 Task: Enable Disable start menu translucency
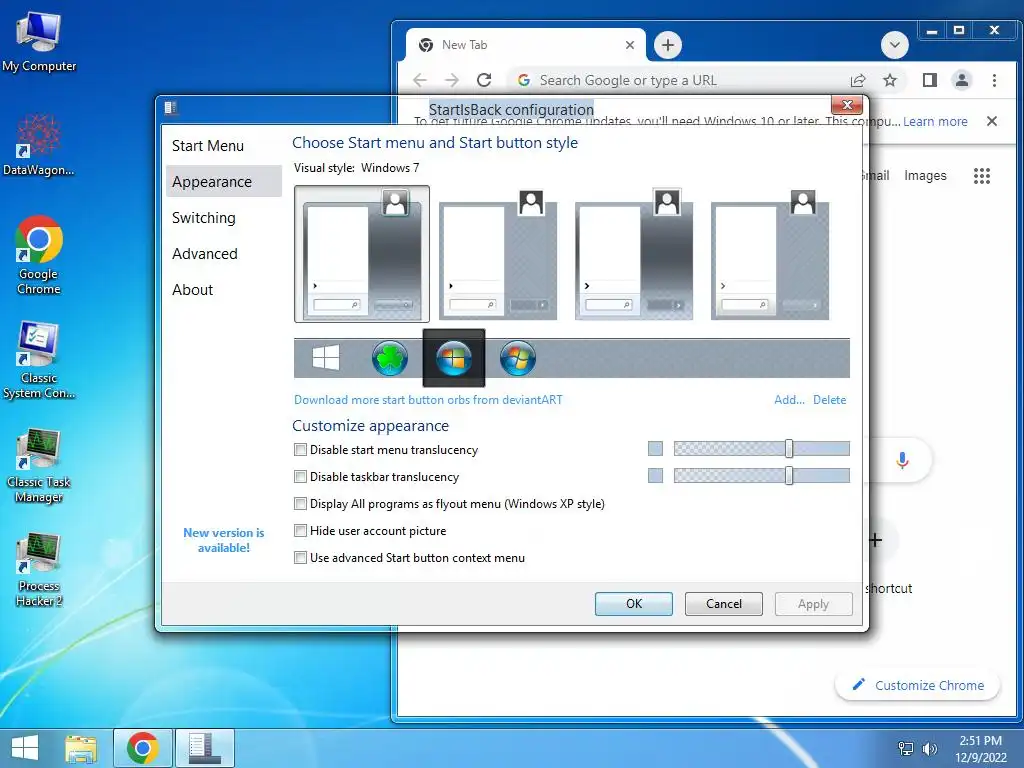300,450
